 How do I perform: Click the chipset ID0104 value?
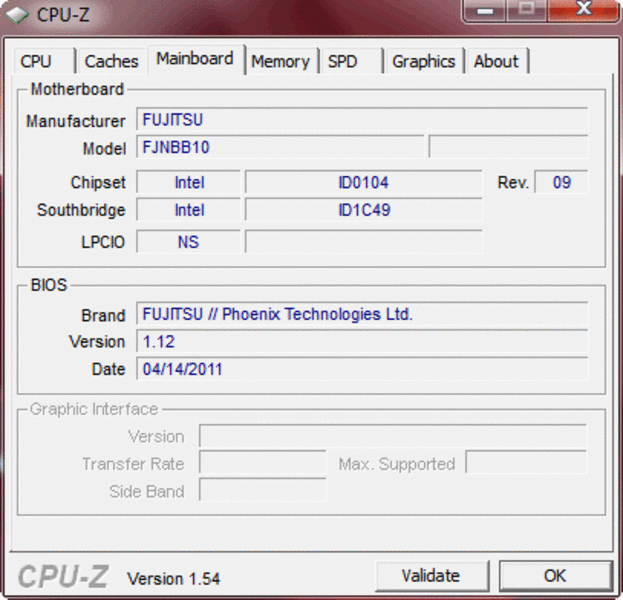[x=364, y=182]
